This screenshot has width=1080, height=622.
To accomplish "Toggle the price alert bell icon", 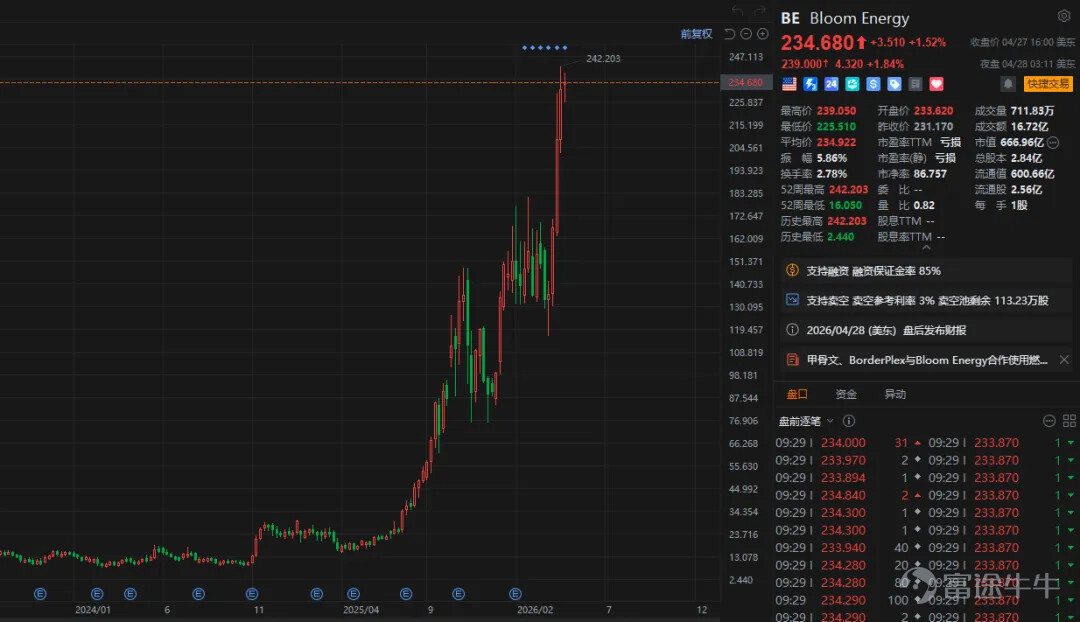I will 1008,84.
